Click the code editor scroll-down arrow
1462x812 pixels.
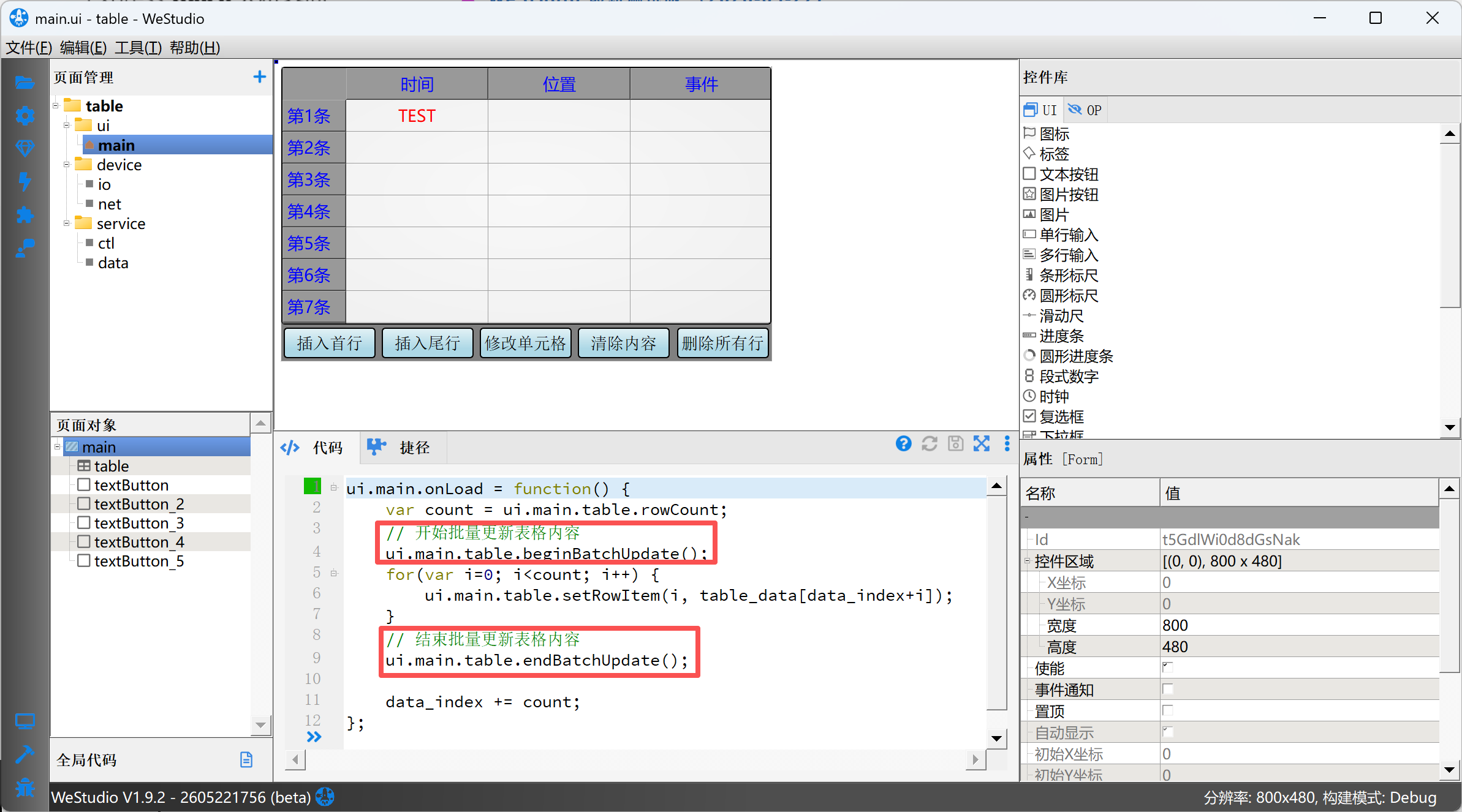(x=997, y=739)
